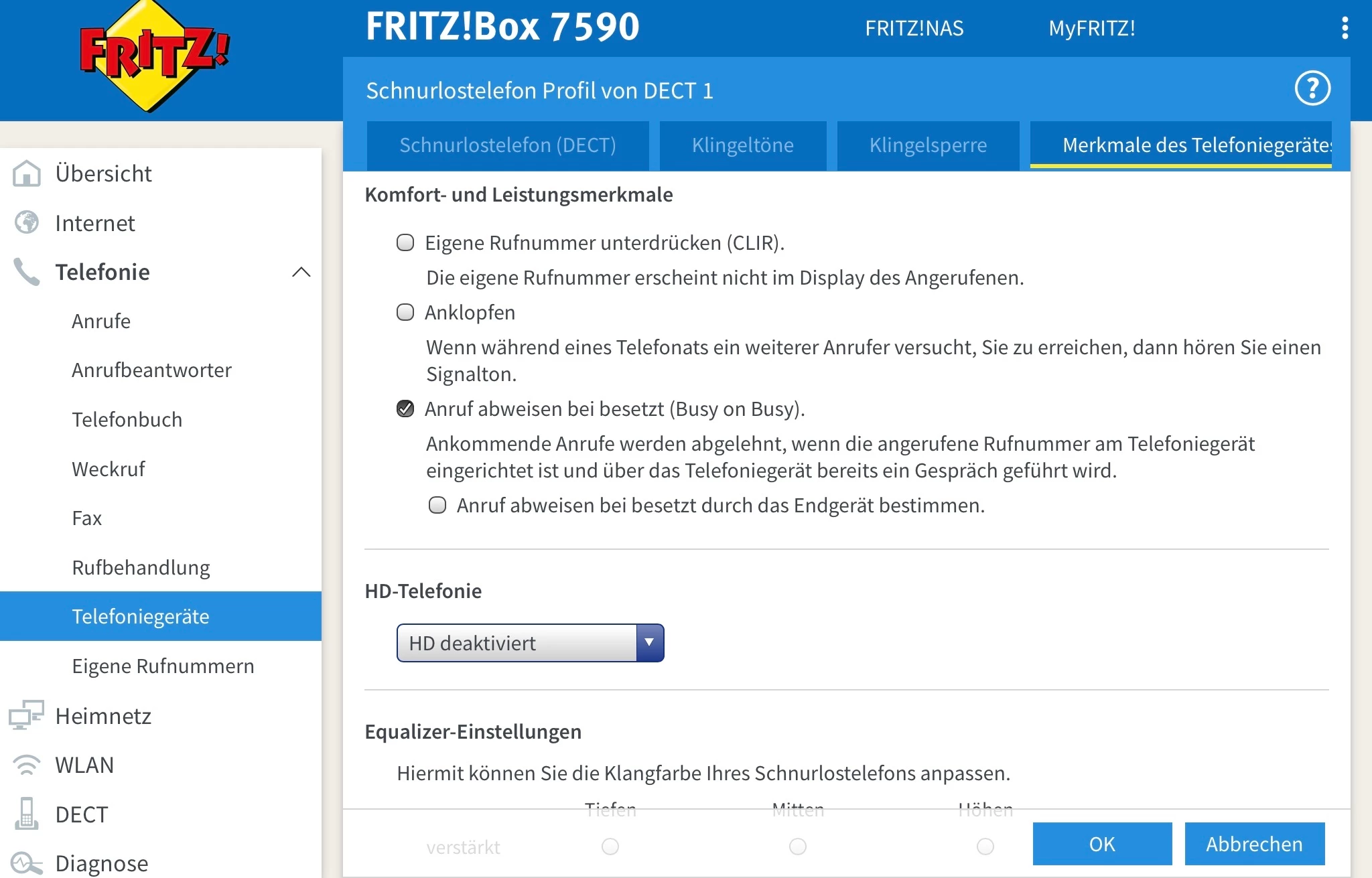Click the Heimnetz computers icon
Screen dimensions: 1372x878
[x=27, y=715]
